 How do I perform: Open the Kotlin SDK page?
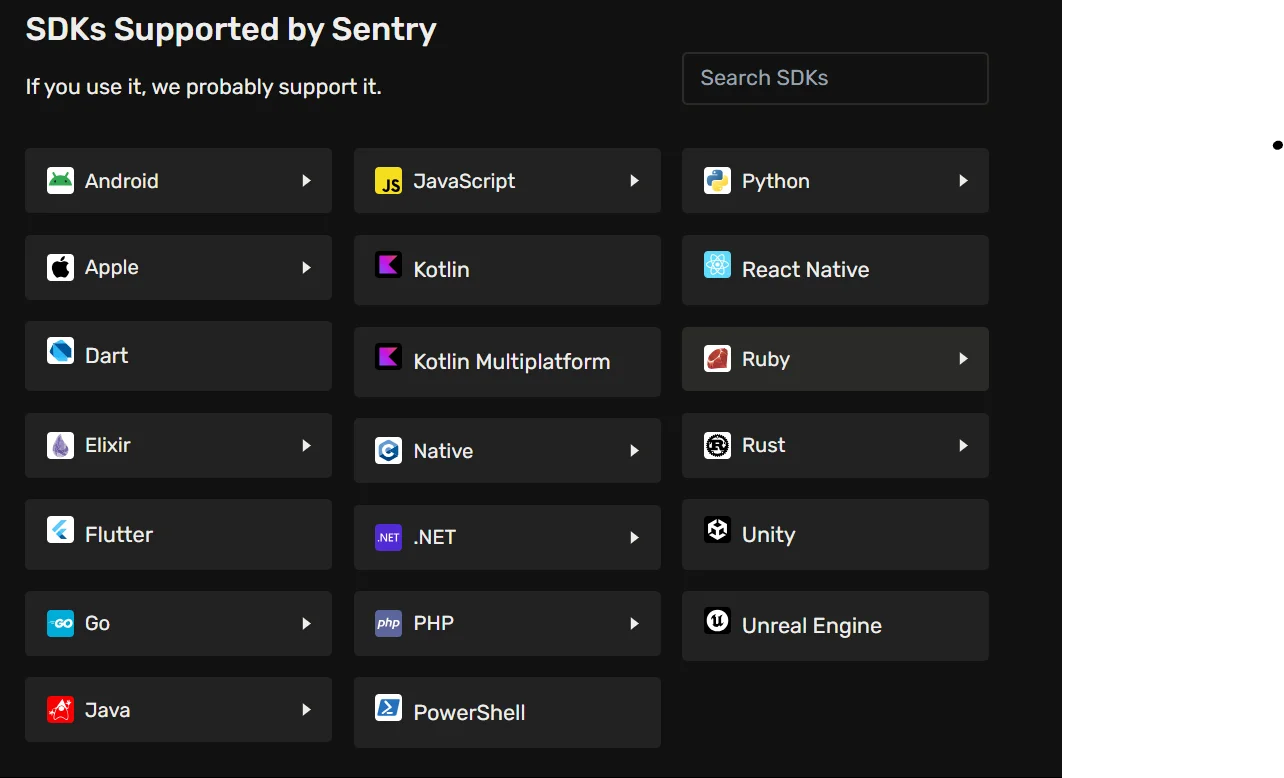coord(507,269)
